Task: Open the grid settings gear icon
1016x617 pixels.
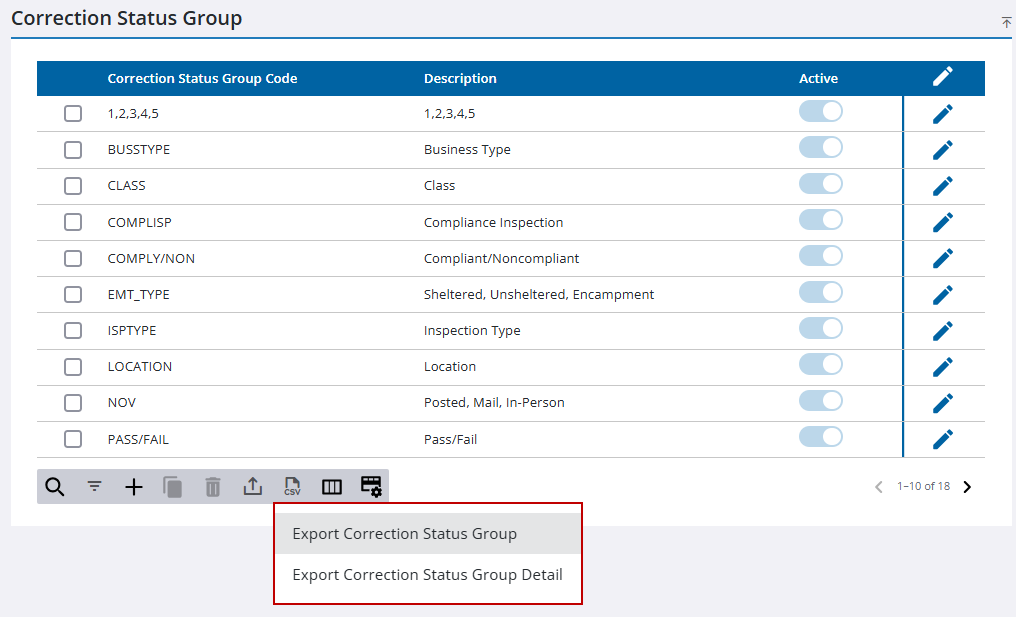Action: (371, 487)
